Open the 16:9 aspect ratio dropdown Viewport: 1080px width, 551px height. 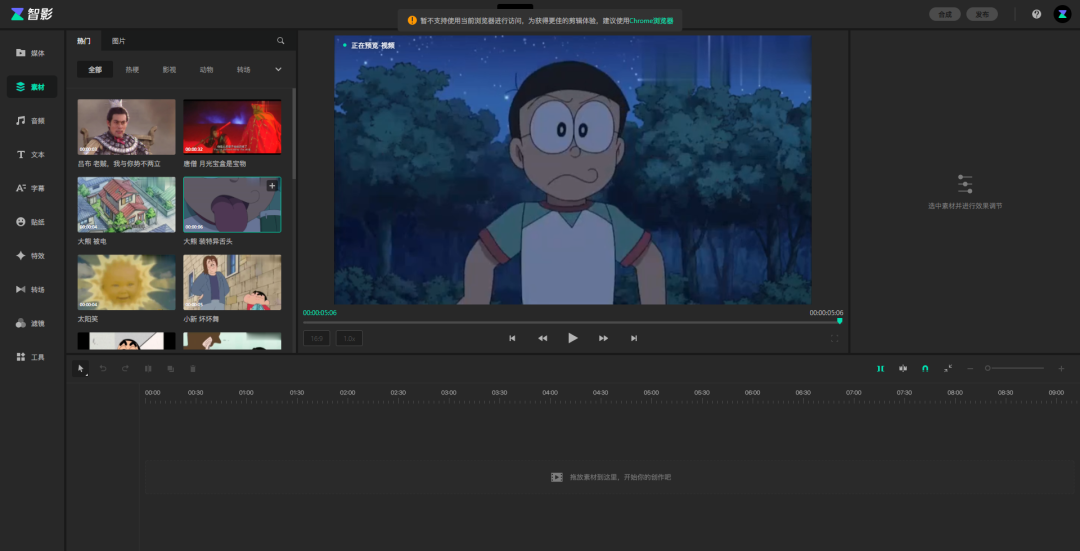coord(316,338)
